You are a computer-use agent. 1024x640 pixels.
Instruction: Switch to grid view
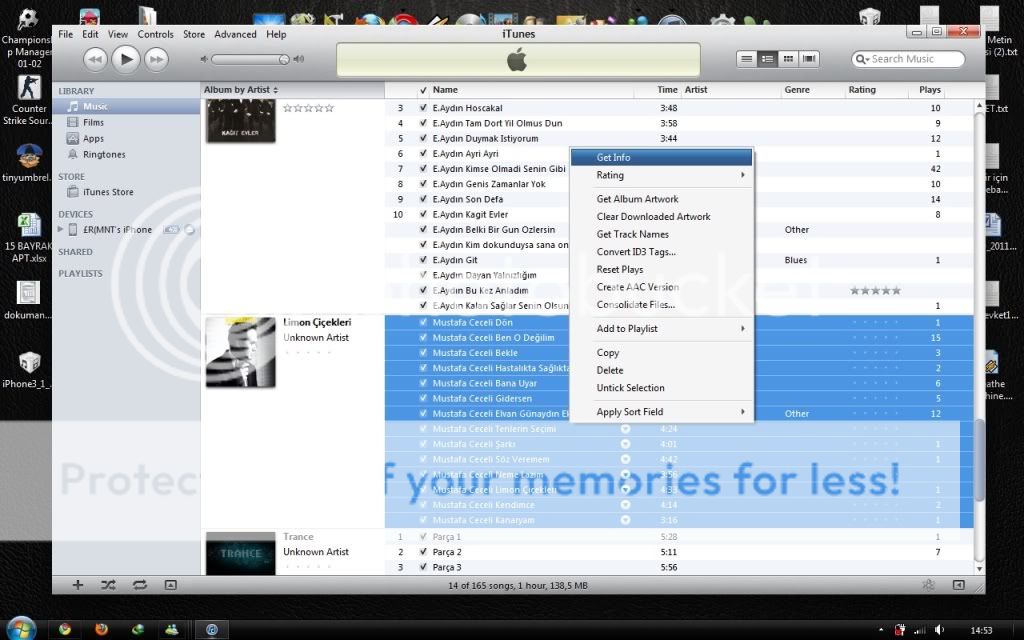[788, 59]
